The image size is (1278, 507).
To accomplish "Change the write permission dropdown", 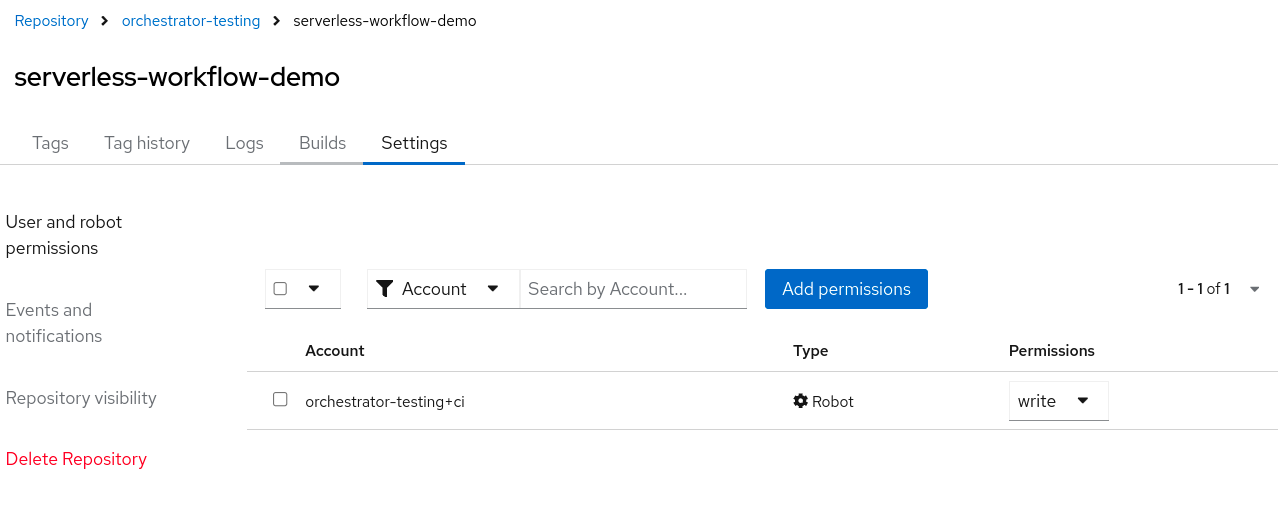I will pos(1058,401).
